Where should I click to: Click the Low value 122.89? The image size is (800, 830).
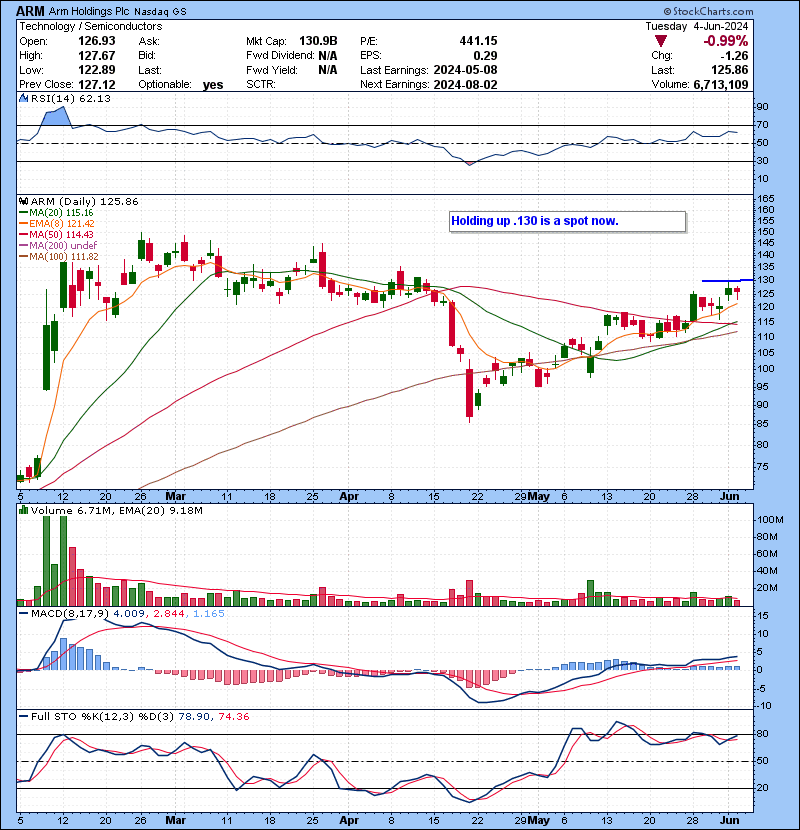tap(97, 70)
